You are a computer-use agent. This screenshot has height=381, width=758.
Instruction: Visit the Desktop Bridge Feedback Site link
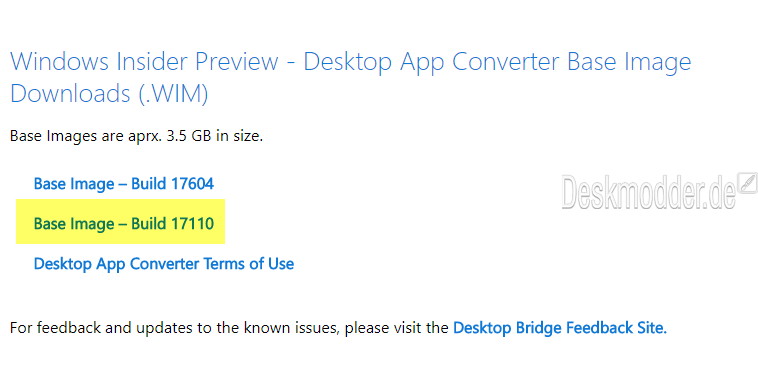(x=560, y=328)
